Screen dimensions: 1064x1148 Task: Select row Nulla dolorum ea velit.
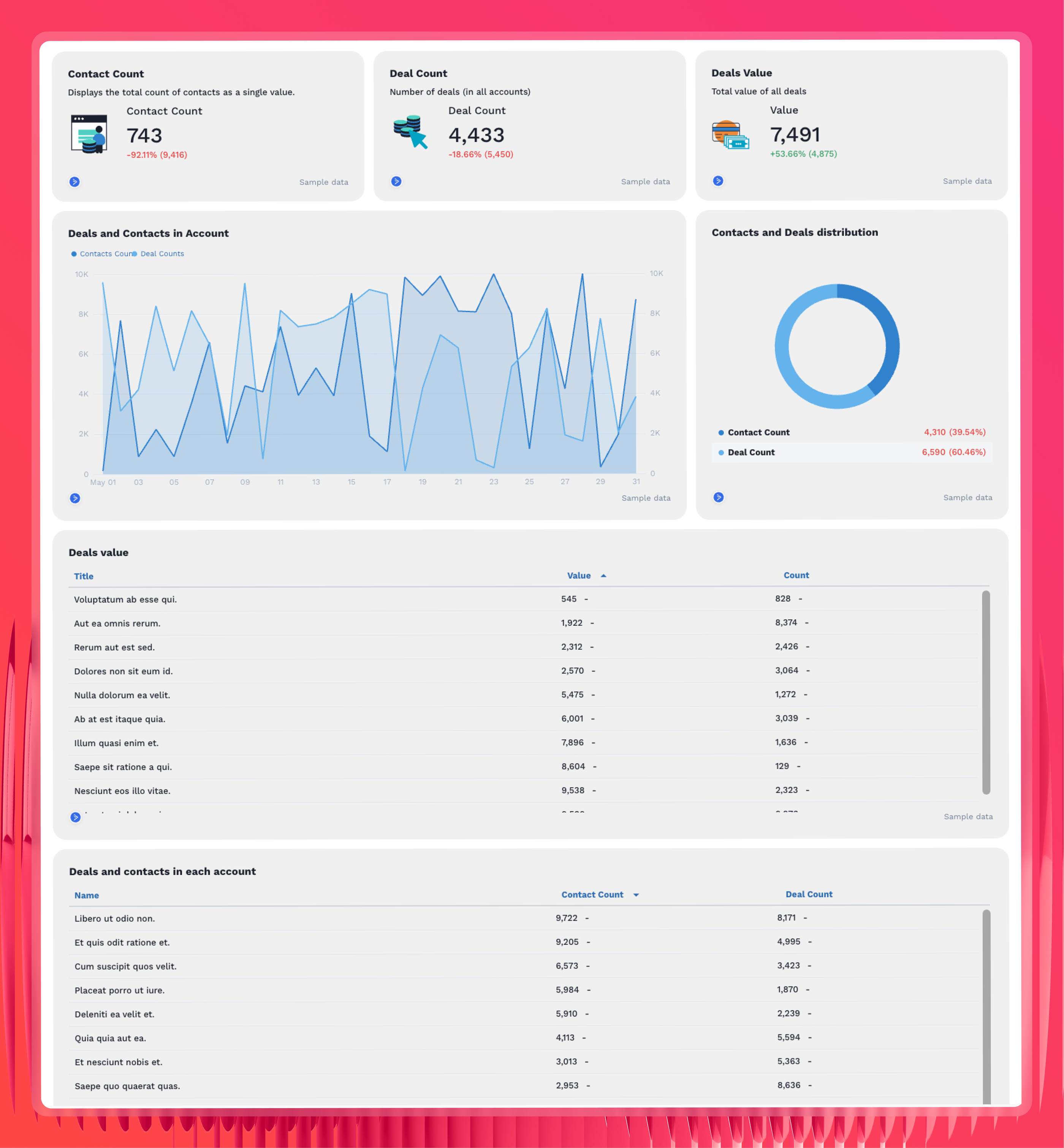523,695
